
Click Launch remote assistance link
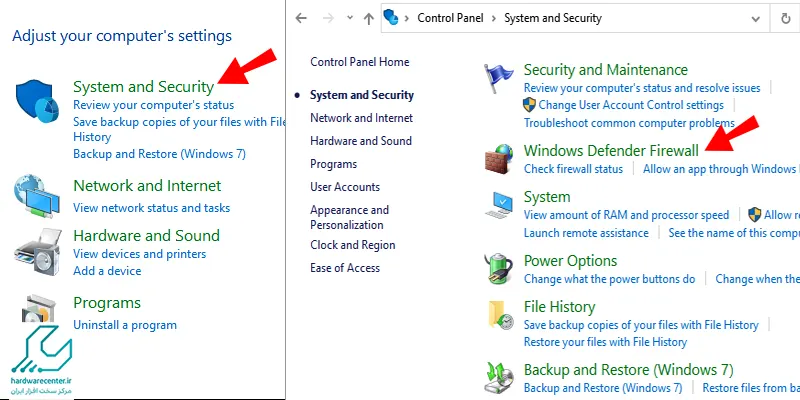pyautogui.click(x=586, y=233)
